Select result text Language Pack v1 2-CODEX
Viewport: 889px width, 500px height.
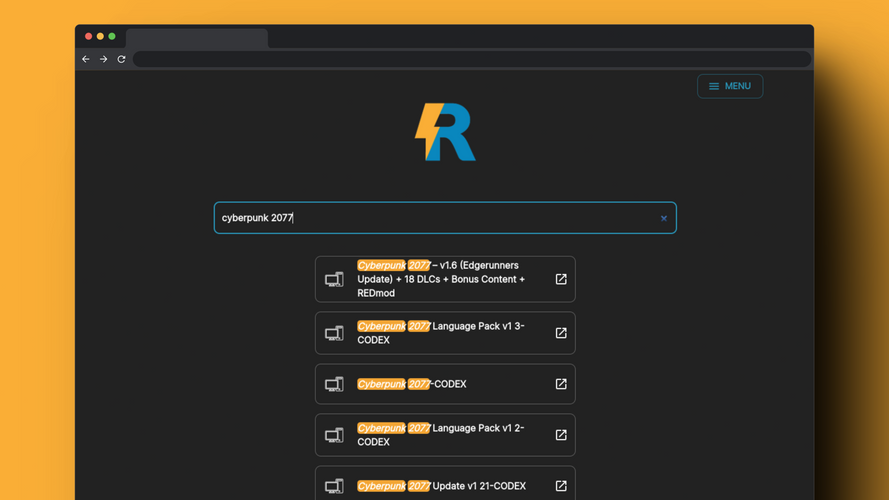[441, 435]
